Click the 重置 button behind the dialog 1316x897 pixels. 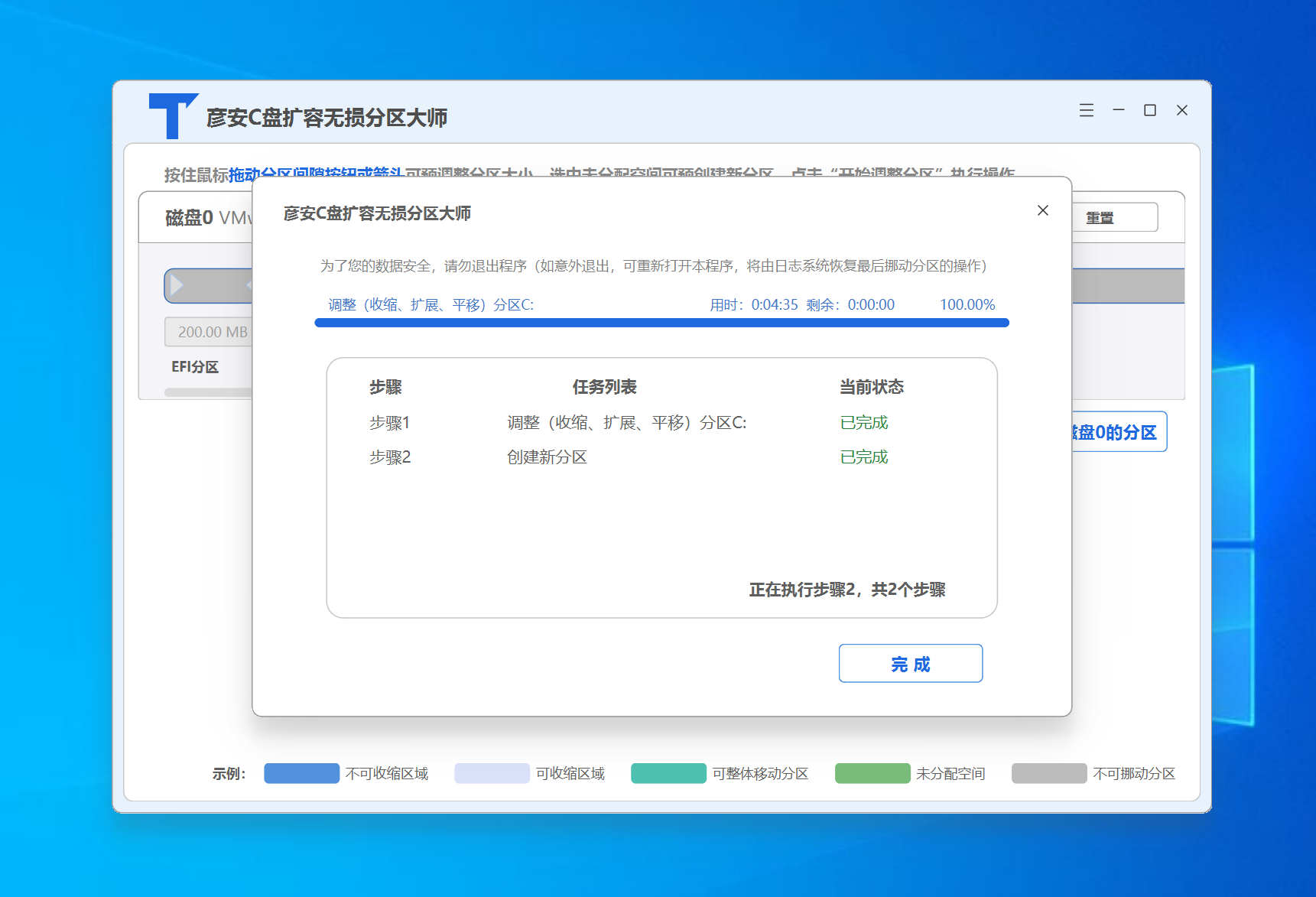point(1114,217)
